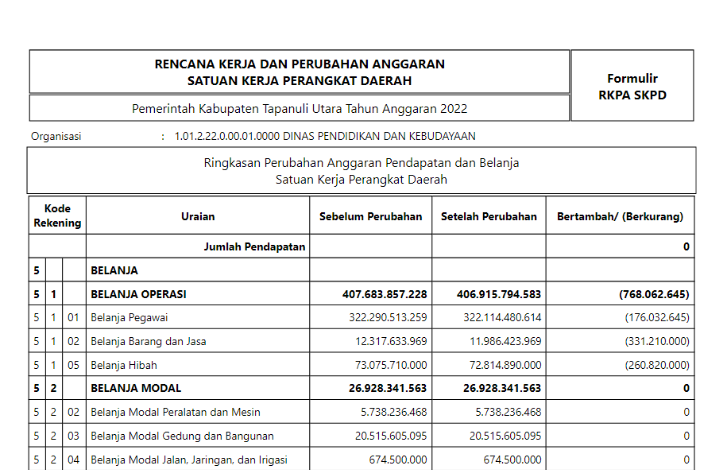Select the 'Setelah Perubahan' column header
Screen dimensions: 716x470
point(489,216)
